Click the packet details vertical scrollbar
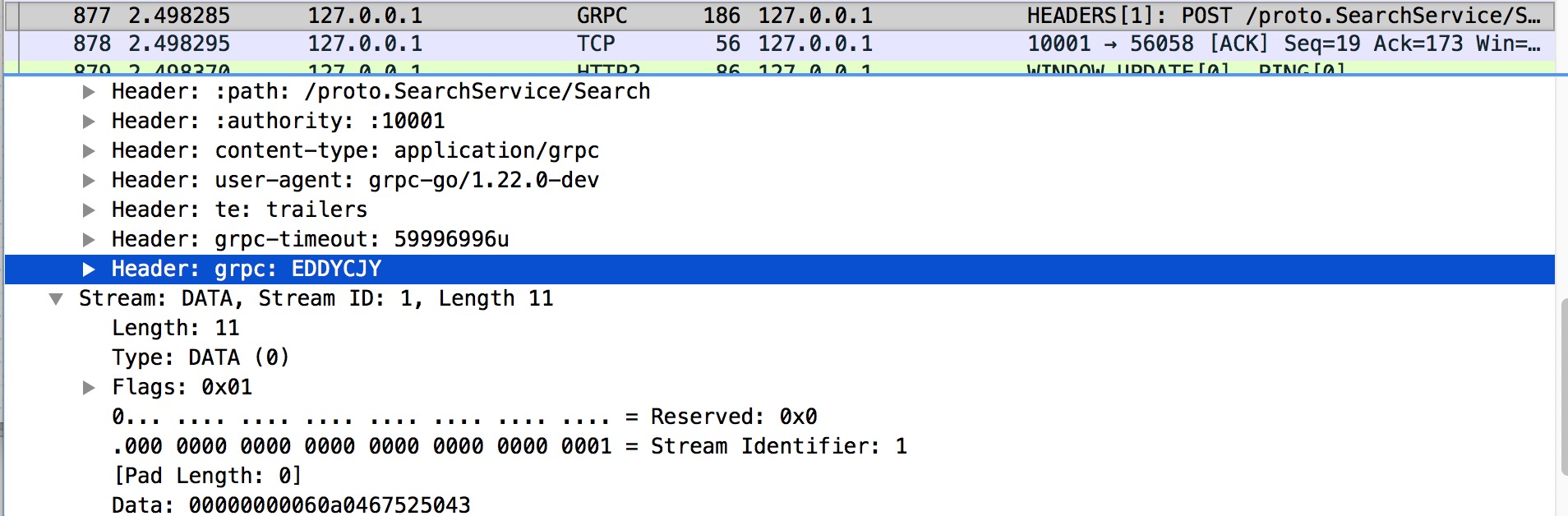Viewport: 1568px width, 516px height. pos(1561,386)
